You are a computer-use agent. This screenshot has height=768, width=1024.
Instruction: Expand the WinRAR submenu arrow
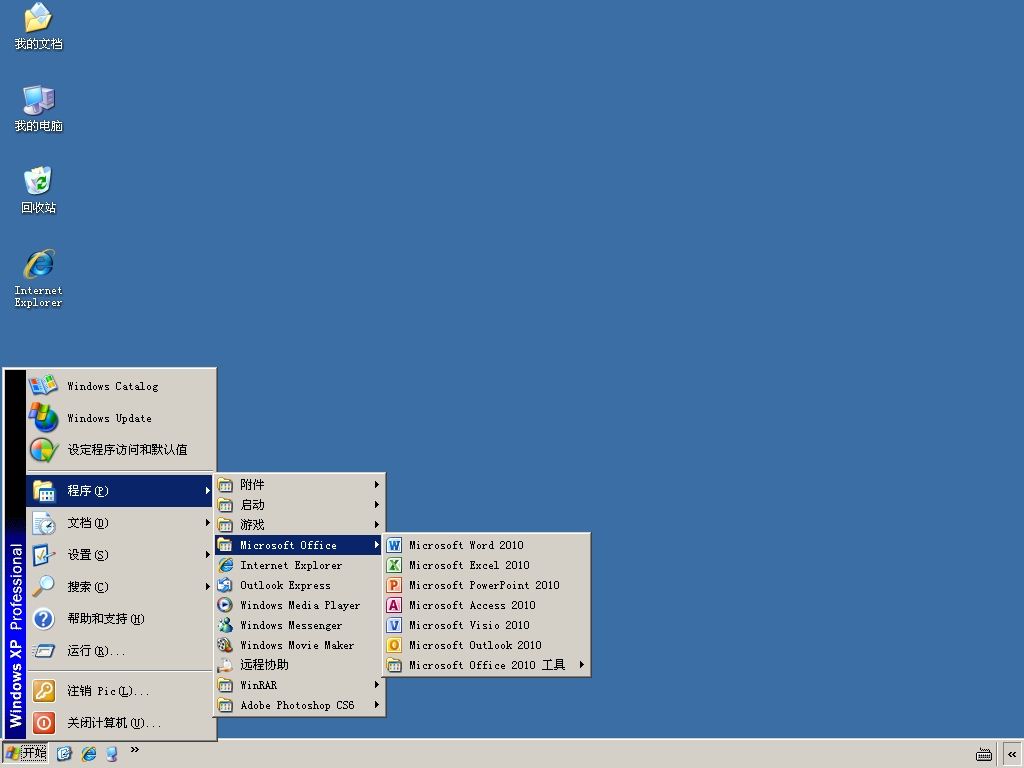click(x=377, y=685)
